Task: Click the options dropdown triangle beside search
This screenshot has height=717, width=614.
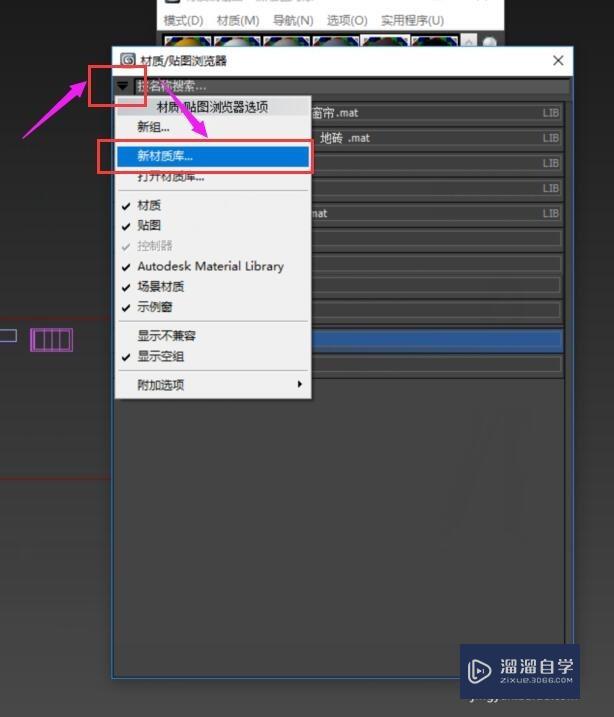Action: click(x=123, y=86)
